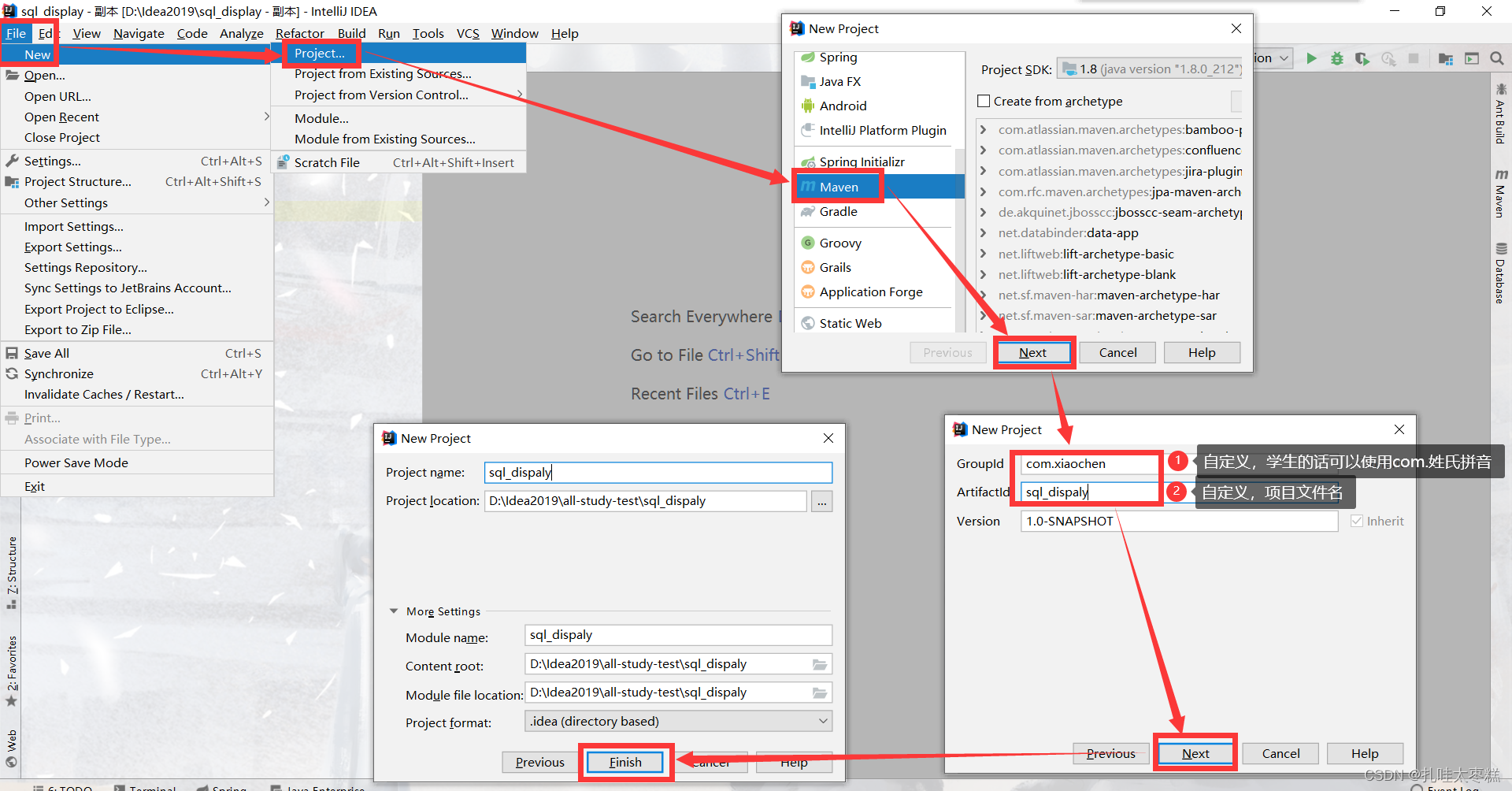1512x791 pixels.
Task: Open the Maven side tool window
Action: [1500, 194]
